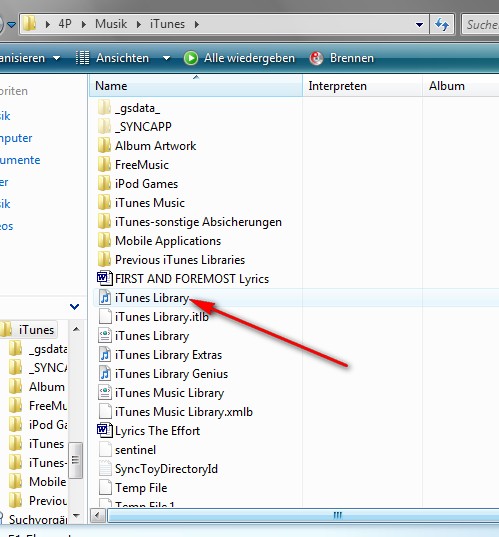Click Musik in the address breadcrumb
Image resolution: width=499 pixels, height=537 pixels.
pyautogui.click(x=111, y=24)
